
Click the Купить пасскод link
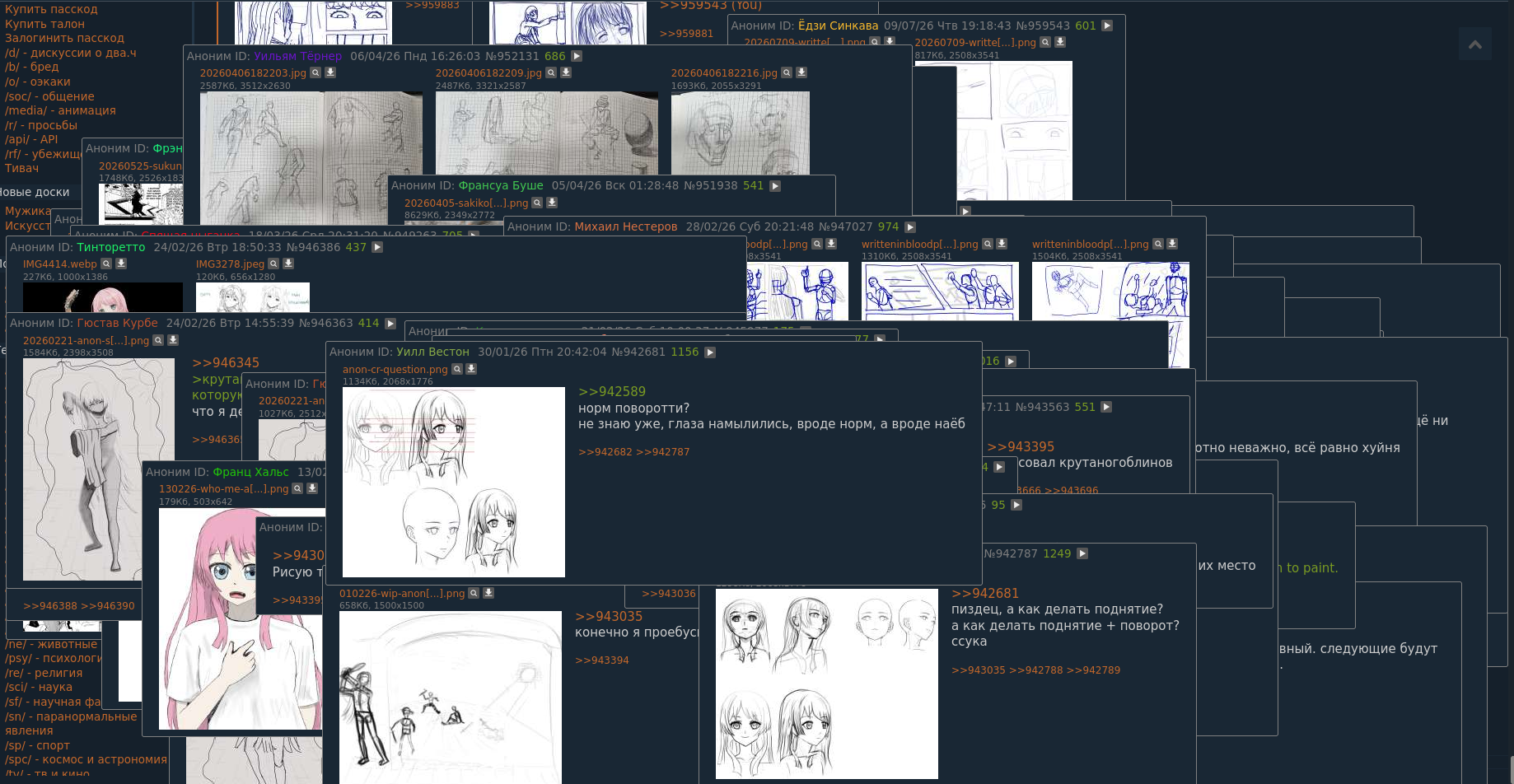click(x=51, y=9)
